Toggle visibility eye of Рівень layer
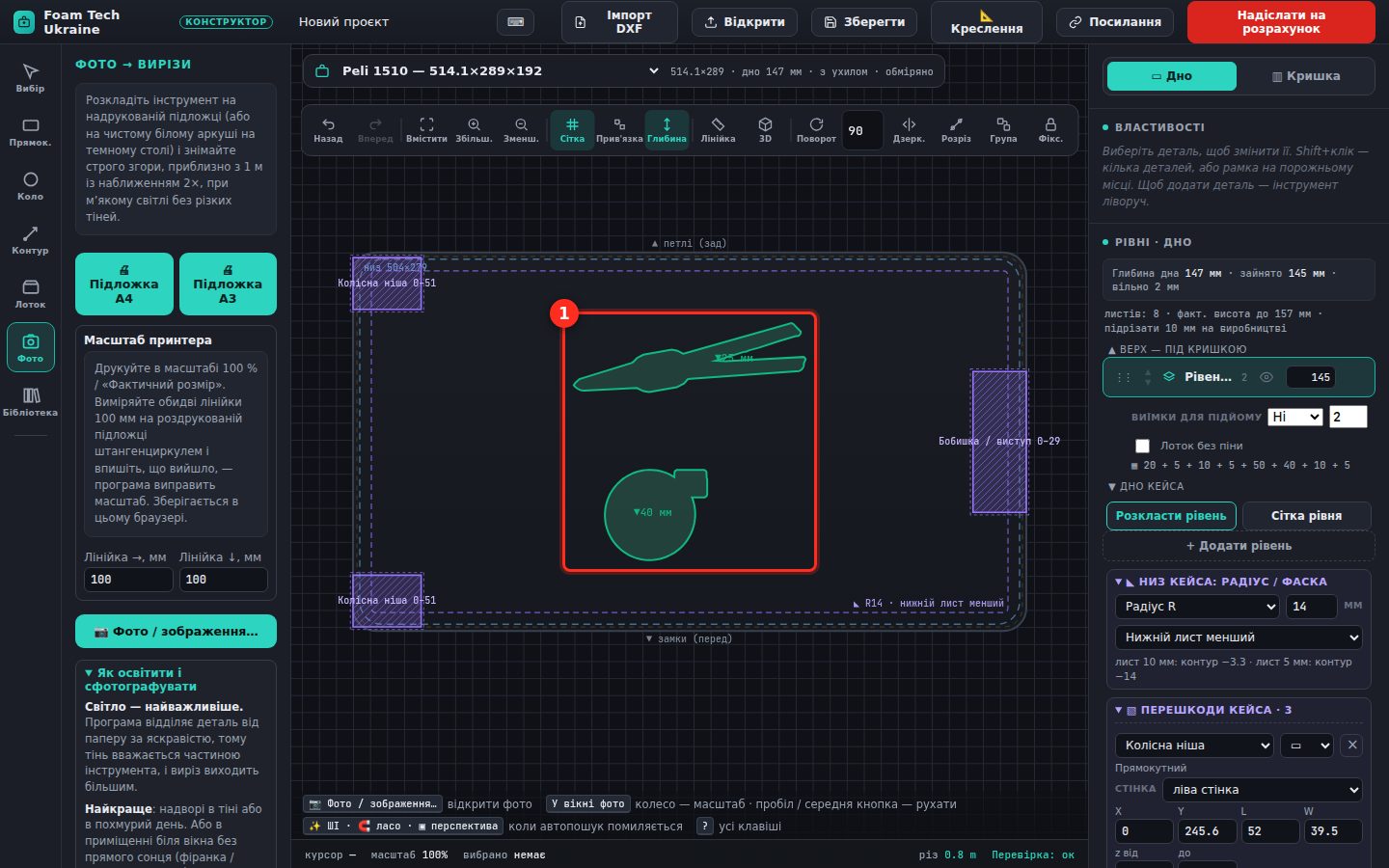This screenshot has height=868, width=1389. coord(1266,377)
